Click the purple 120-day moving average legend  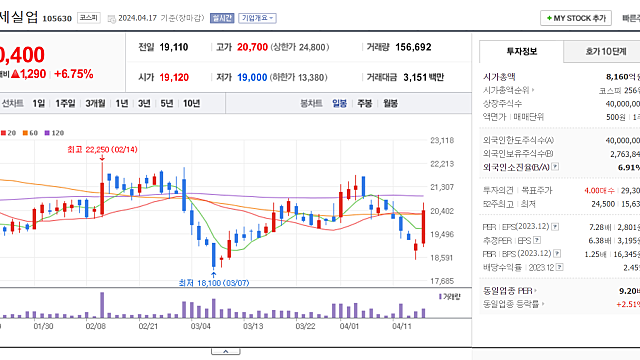pos(54,133)
